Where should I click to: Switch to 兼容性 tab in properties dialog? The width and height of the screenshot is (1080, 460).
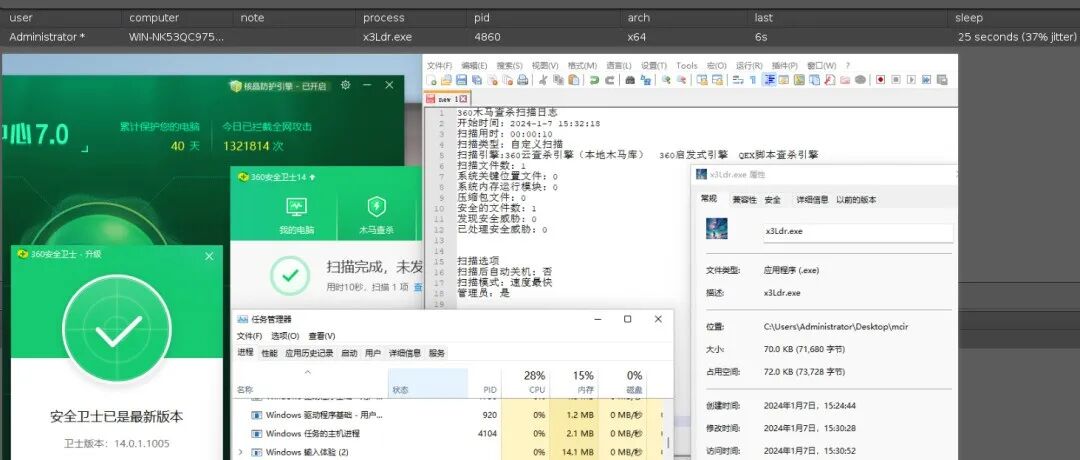tap(744, 200)
